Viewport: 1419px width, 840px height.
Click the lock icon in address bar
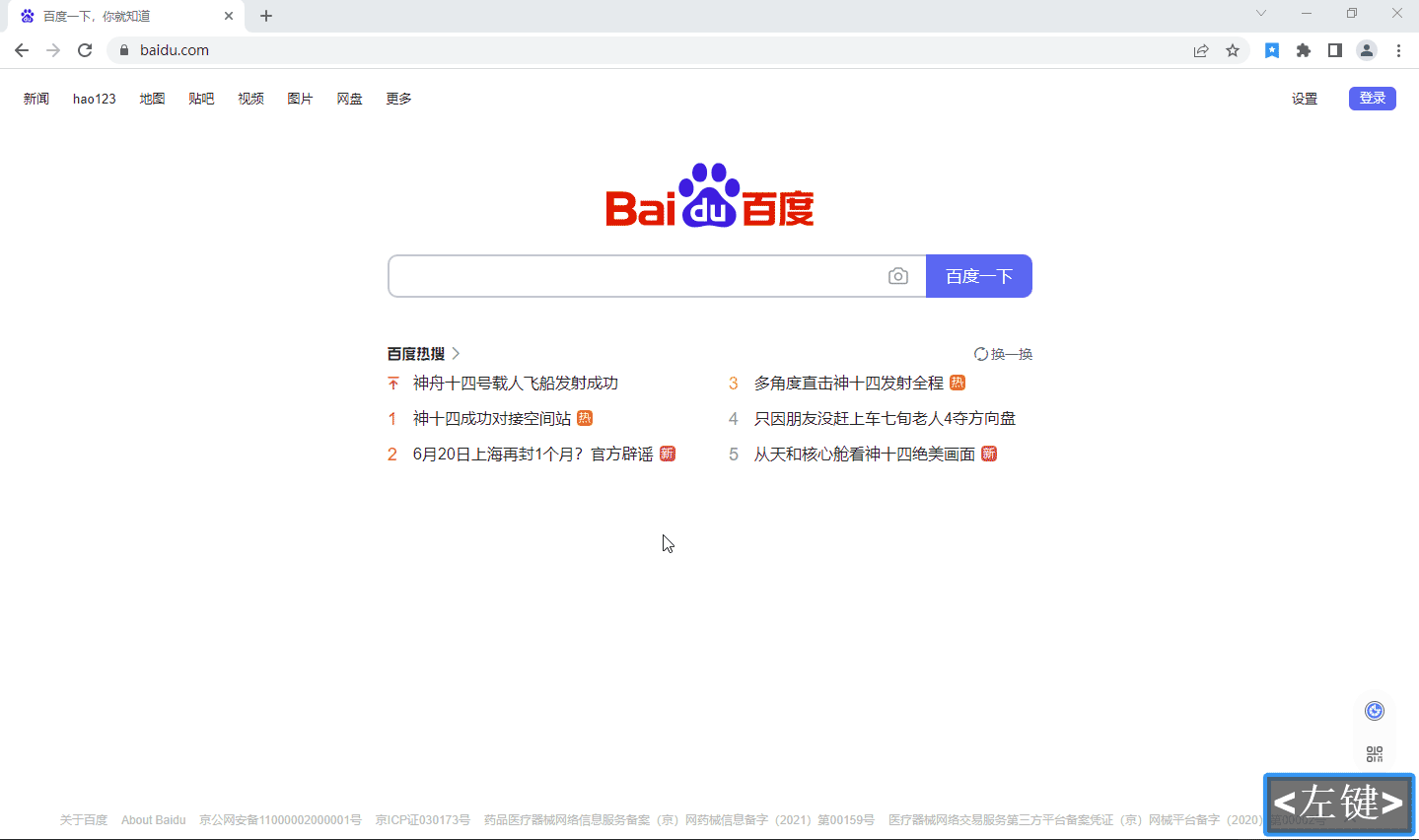click(123, 50)
